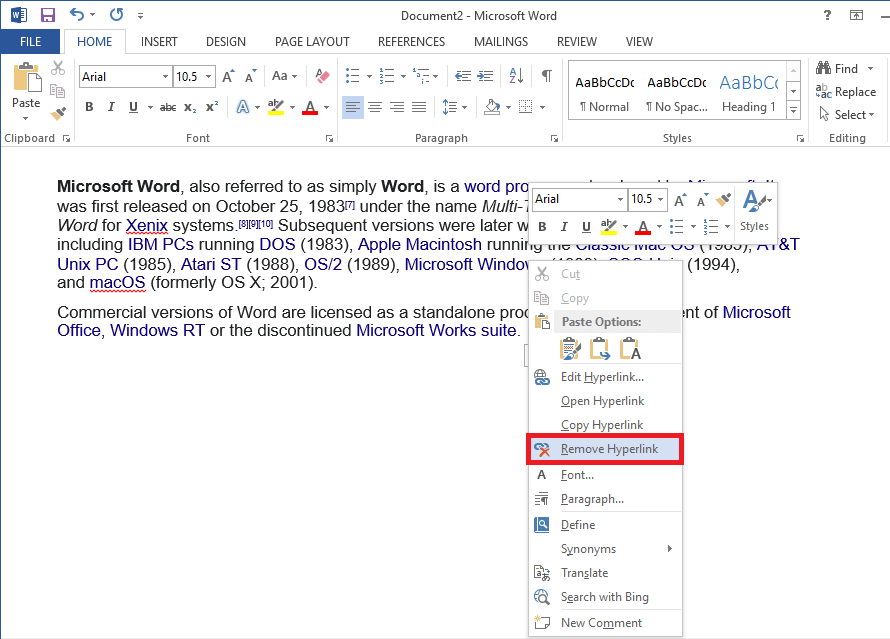Apply subscript formatting
Viewport: 890px width, 639px height.
click(x=190, y=107)
